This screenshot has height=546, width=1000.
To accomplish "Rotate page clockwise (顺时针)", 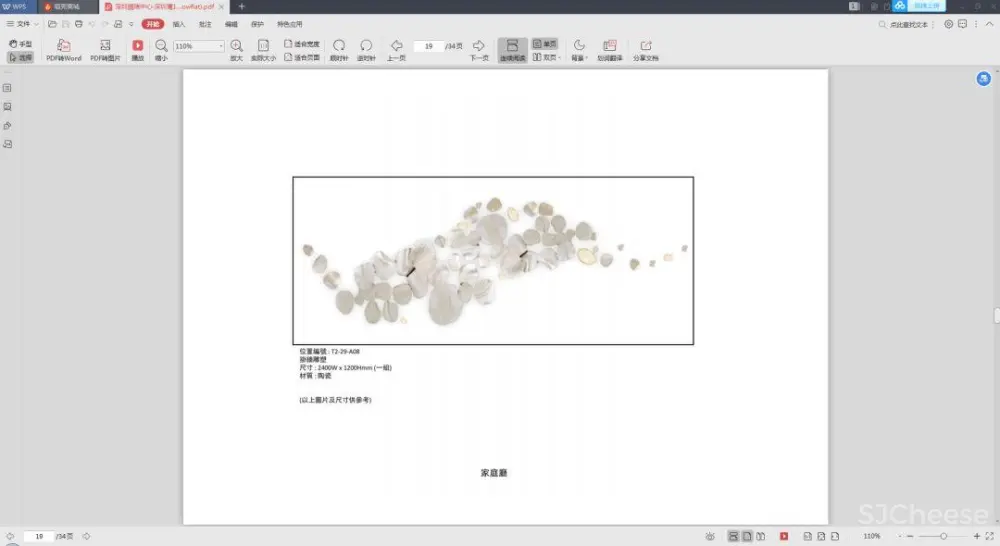I will [339, 50].
